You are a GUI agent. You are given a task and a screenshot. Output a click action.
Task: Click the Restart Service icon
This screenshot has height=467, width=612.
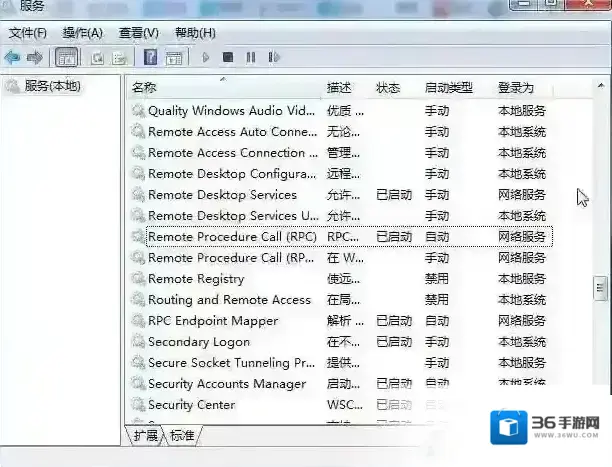coord(274,57)
